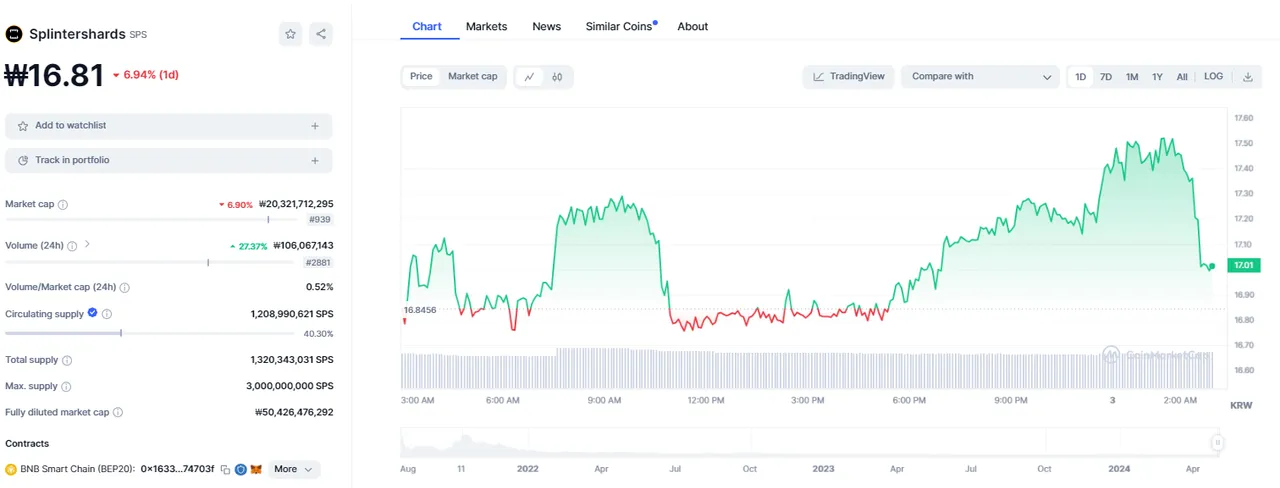The height and width of the screenshot is (488, 1280).
Task: Click the KRW currency label under the chart
Action: (1241, 405)
